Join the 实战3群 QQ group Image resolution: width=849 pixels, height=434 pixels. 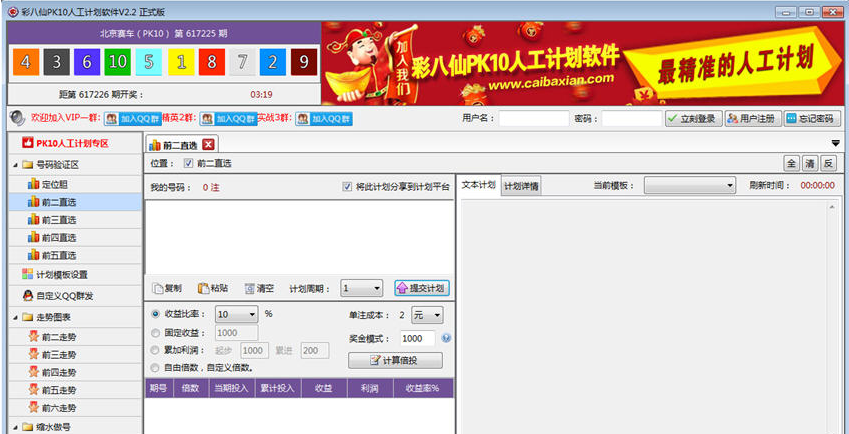click(x=324, y=119)
